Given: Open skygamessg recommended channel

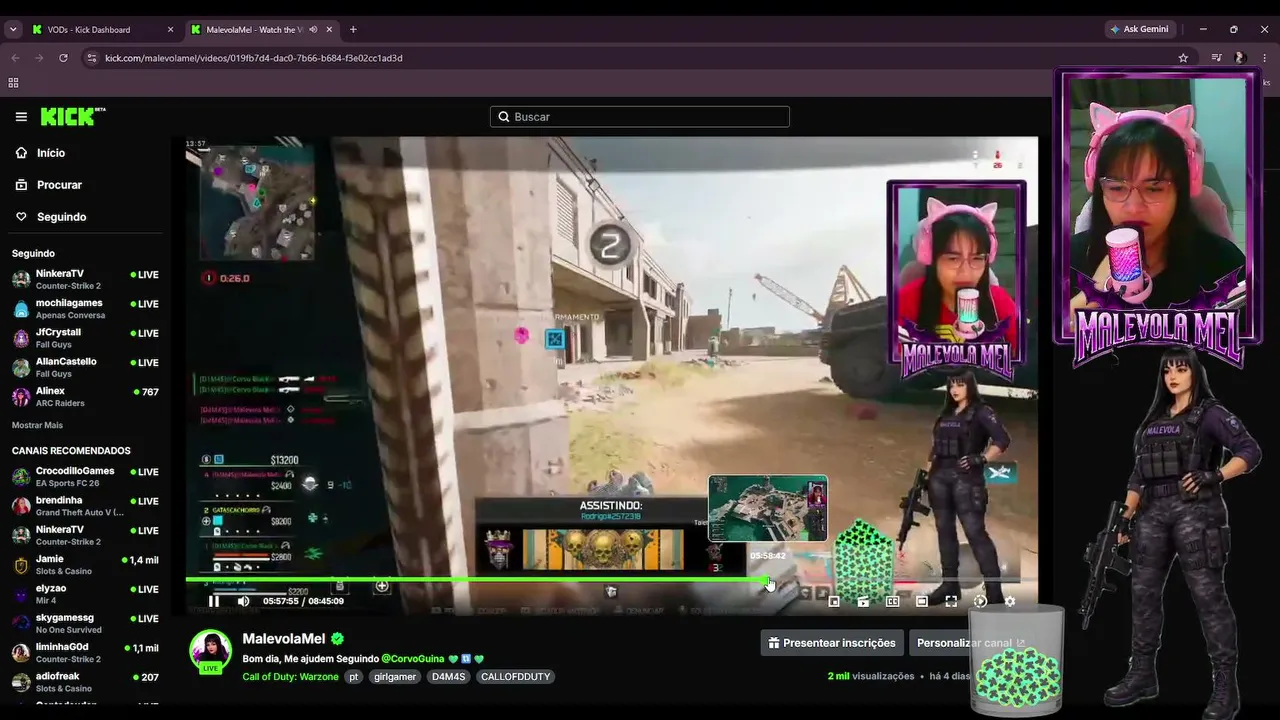Looking at the screenshot, I should click(85, 623).
